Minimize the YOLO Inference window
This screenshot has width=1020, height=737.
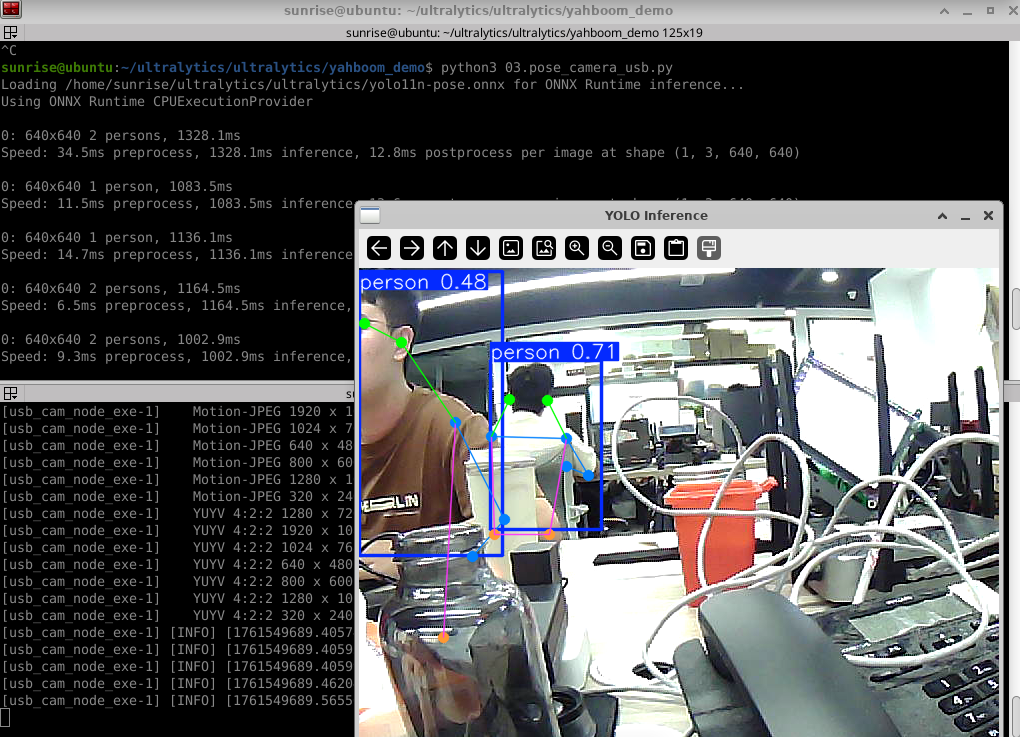click(x=965, y=217)
